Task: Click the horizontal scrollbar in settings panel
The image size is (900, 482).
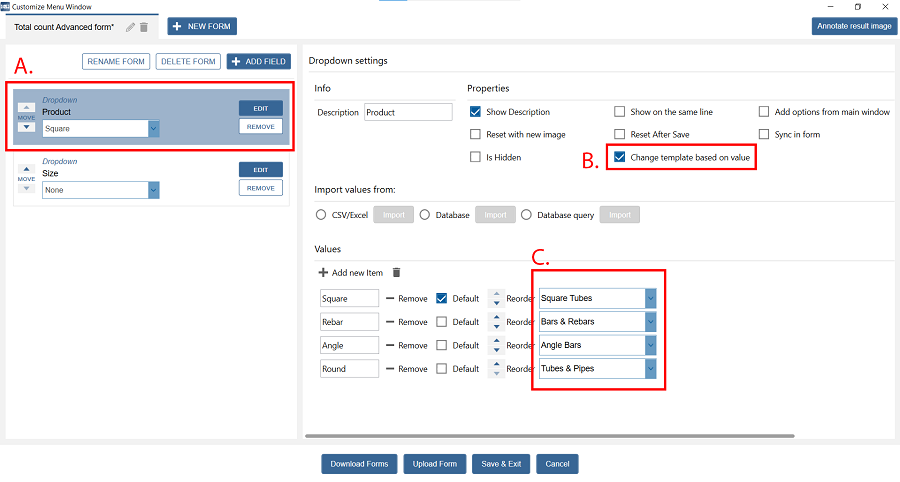Action: point(550,436)
